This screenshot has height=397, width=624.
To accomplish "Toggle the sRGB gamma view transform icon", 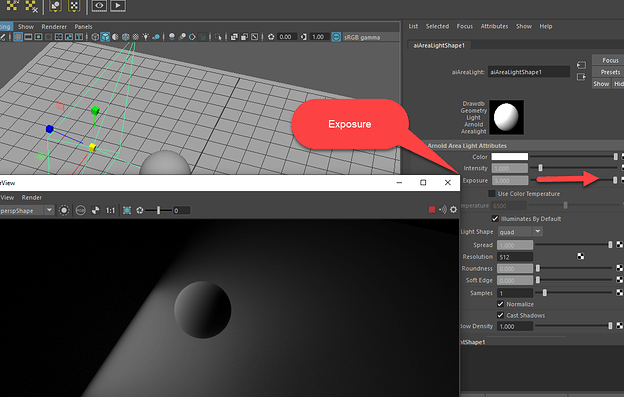I will [336, 37].
